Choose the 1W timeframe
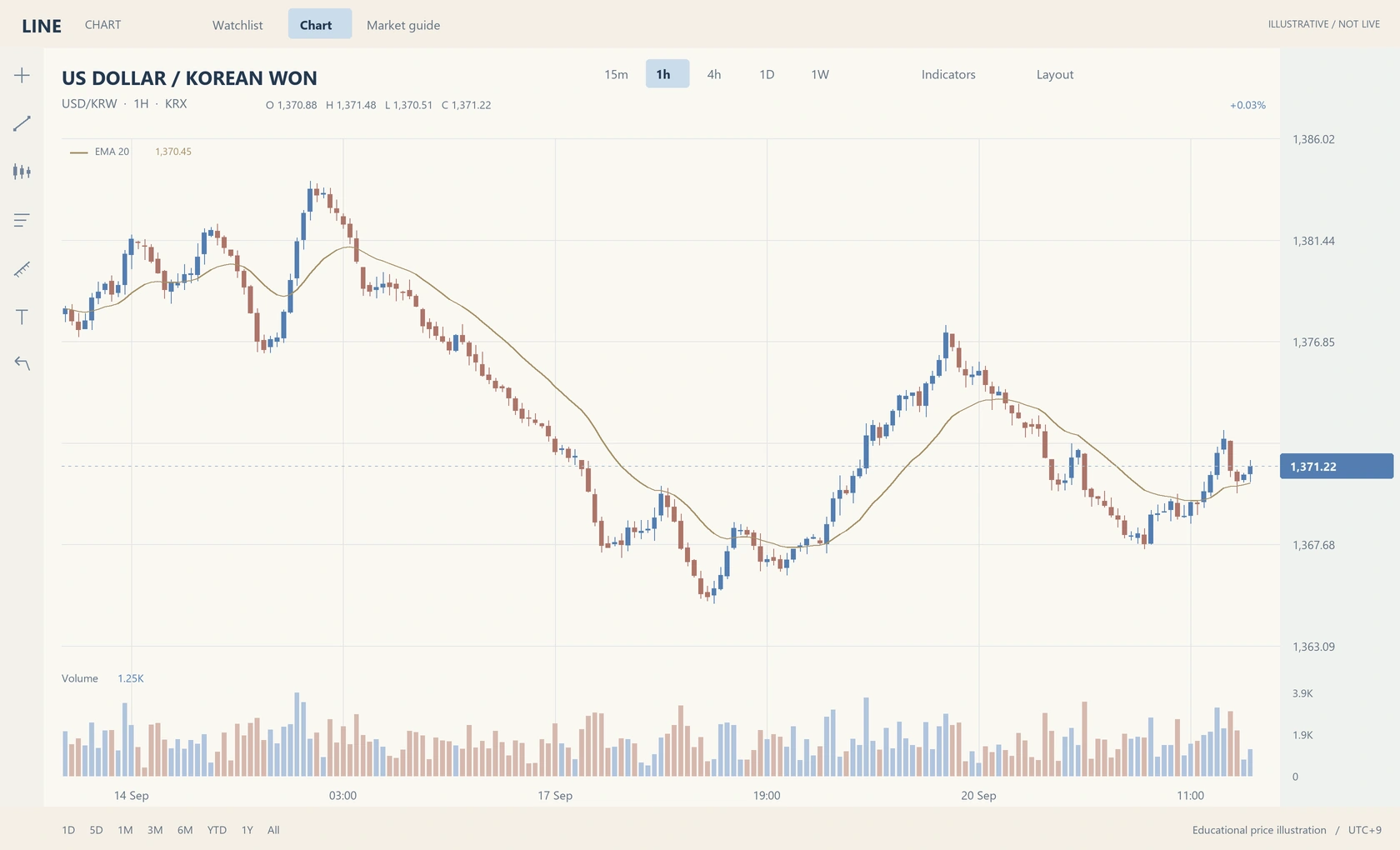The width and height of the screenshot is (1400, 850). (x=820, y=74)
